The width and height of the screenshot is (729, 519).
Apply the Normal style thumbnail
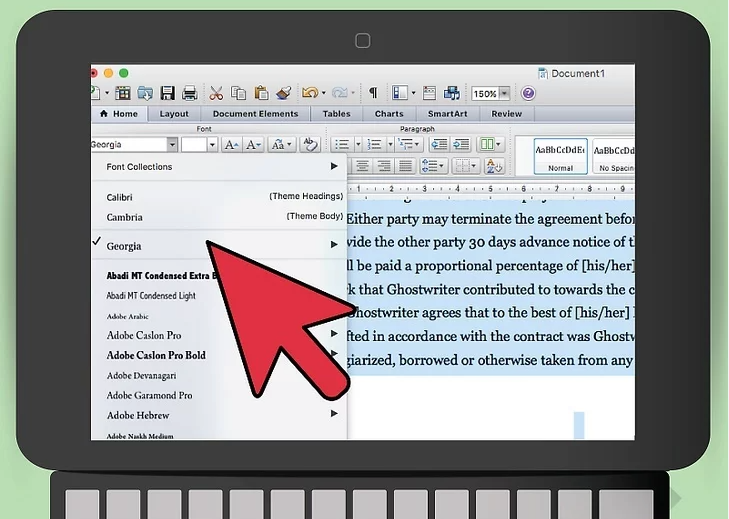click(x=561, y=156)
